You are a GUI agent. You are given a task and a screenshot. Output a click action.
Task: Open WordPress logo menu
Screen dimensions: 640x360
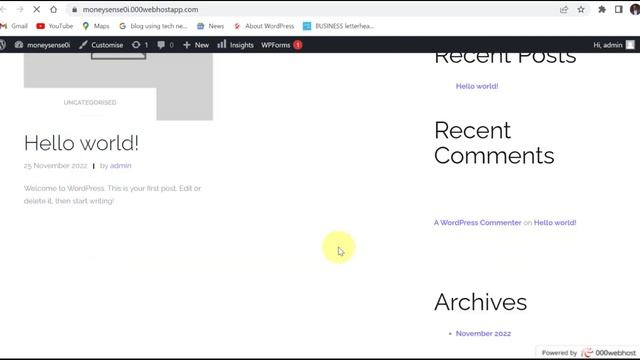[x=3, y=45]
